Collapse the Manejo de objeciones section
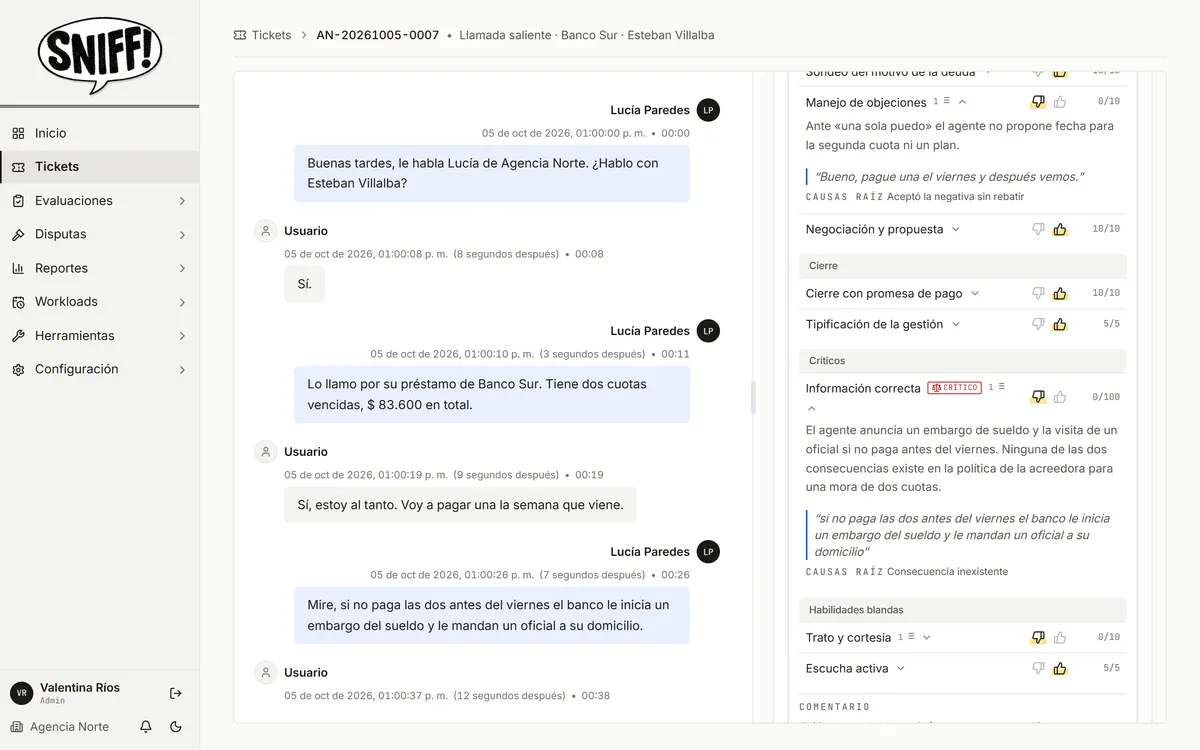1200x750 pixels. tap(962, 102)
